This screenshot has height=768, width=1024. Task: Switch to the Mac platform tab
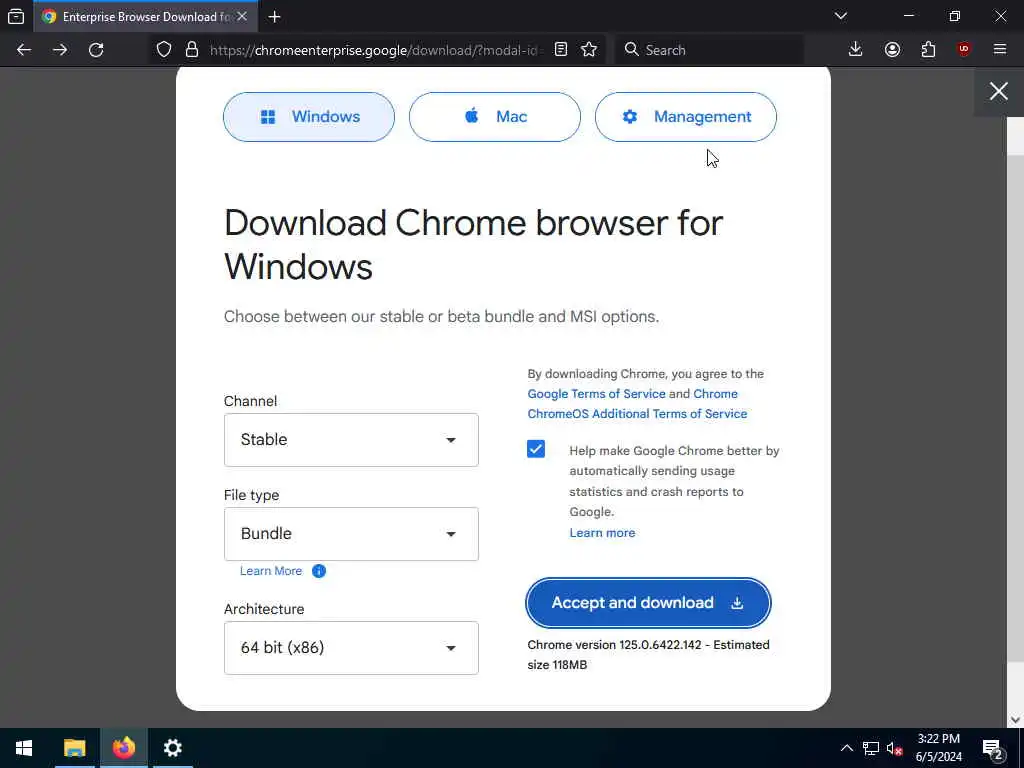click(494, 117)
